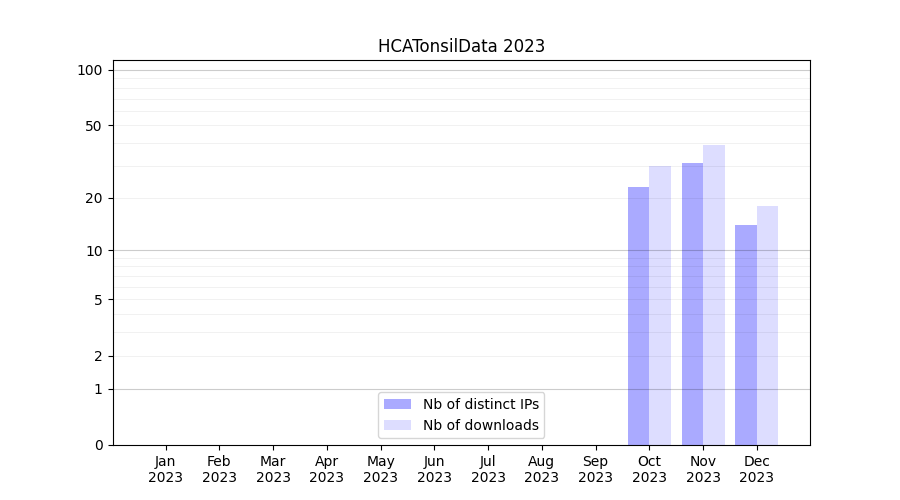The height and width of the screenshot is (500, 900).
Task: Click the Sep 2023 x-axis label
Action: pos(595,469)
